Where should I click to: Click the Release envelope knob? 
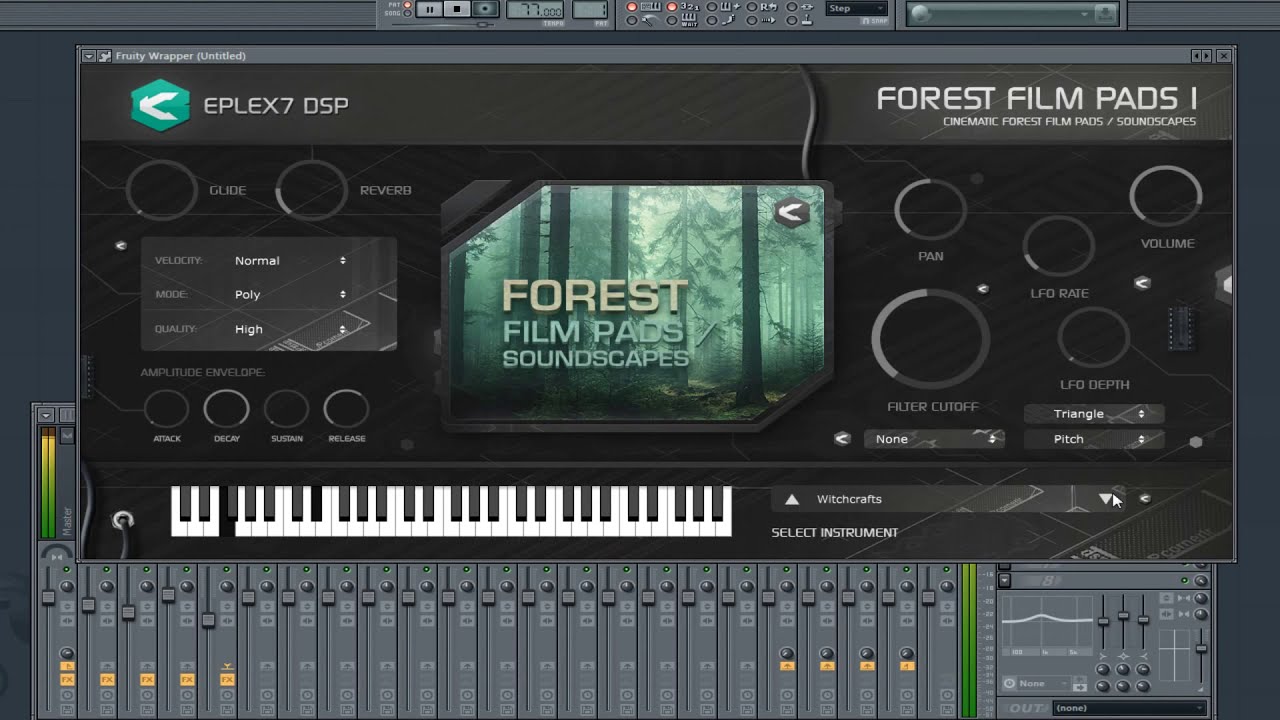tap(346, 409)
